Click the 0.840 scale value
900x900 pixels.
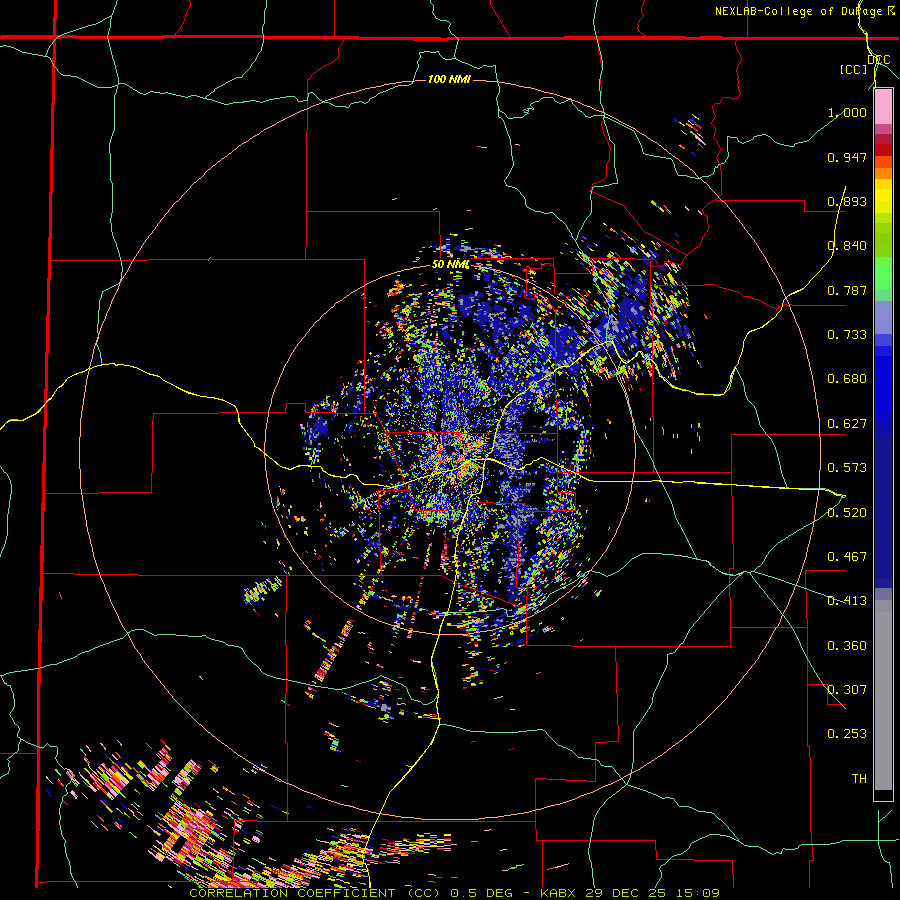point(847,246)
